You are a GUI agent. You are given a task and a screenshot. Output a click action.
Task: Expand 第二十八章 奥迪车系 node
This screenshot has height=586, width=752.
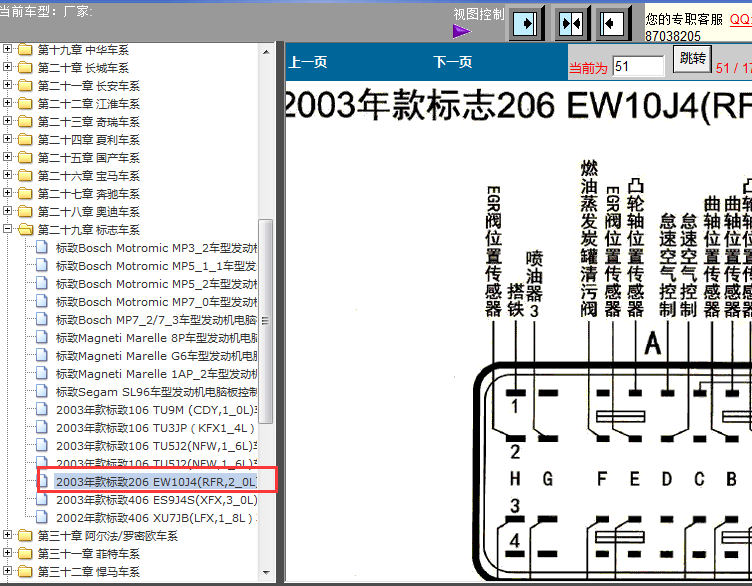pyautogui.click(x=7, y=211)
